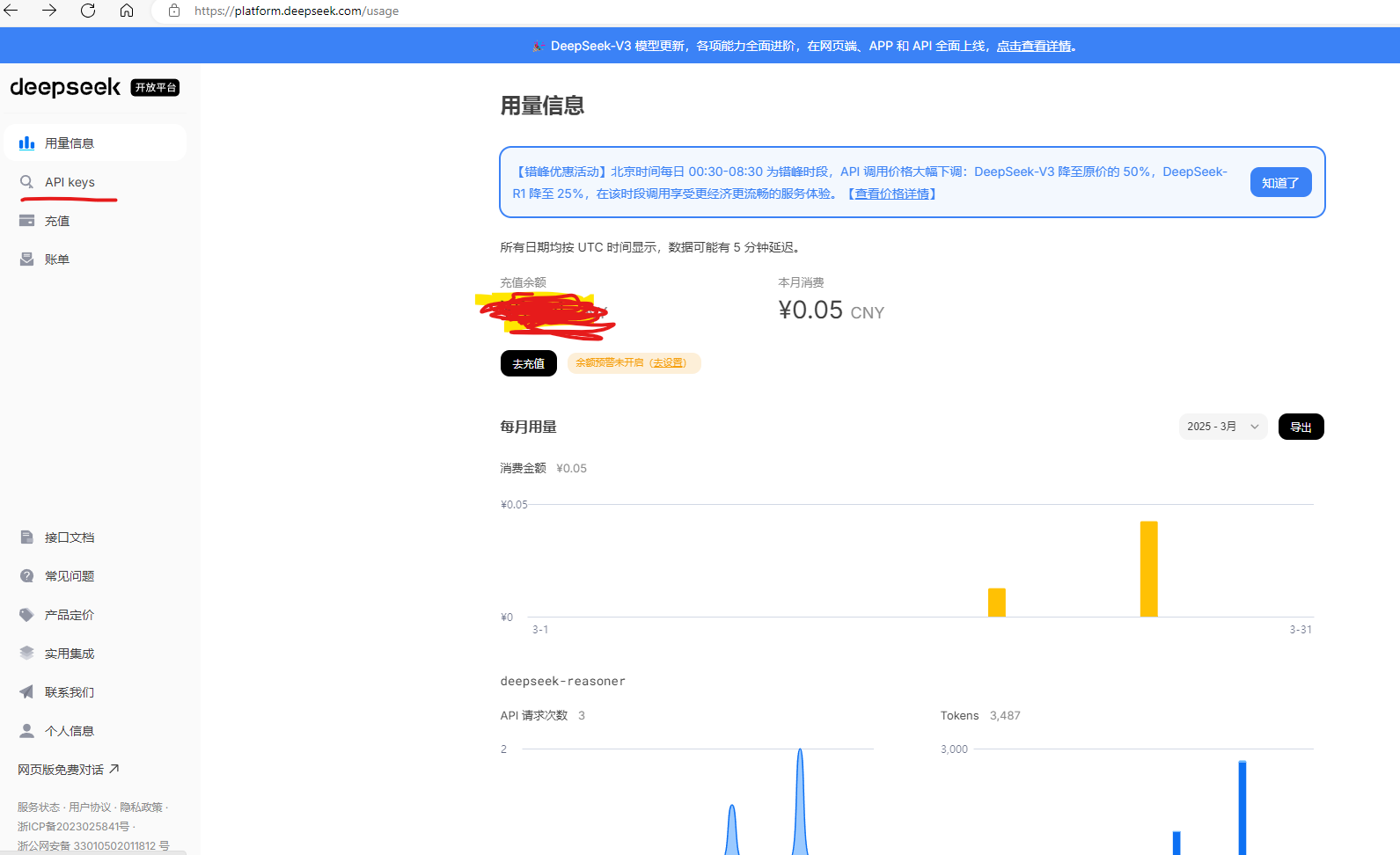Click 点击查看详情 in the top banner
This screenshot has width=1400, height=855.
point(1034,46)
